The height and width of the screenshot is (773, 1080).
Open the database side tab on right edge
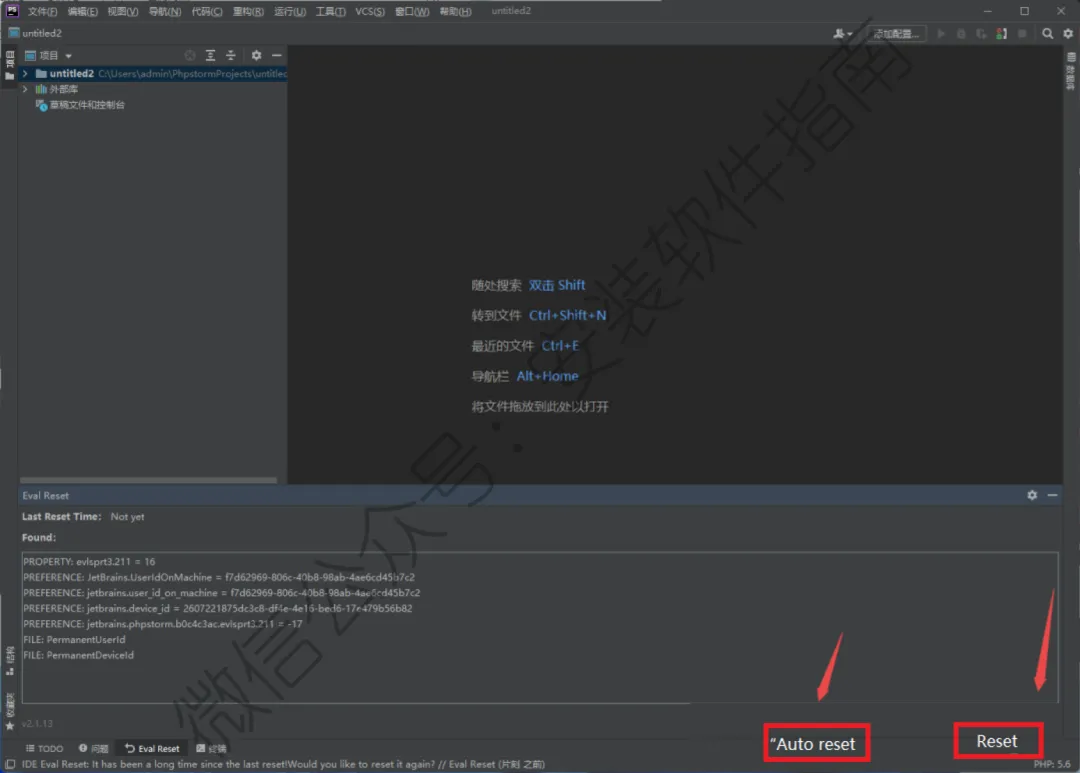(1071, 71)
